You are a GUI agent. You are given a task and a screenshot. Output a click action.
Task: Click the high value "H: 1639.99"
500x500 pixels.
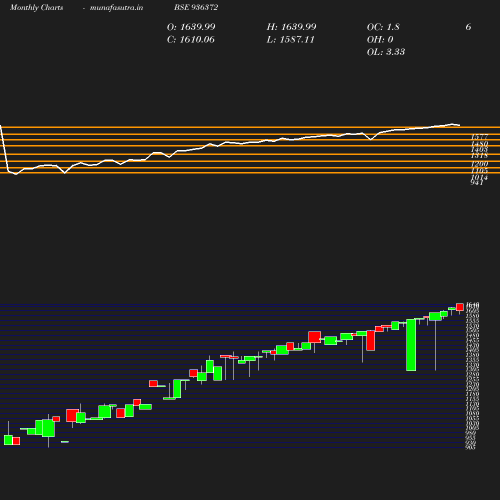pos(291,27)
